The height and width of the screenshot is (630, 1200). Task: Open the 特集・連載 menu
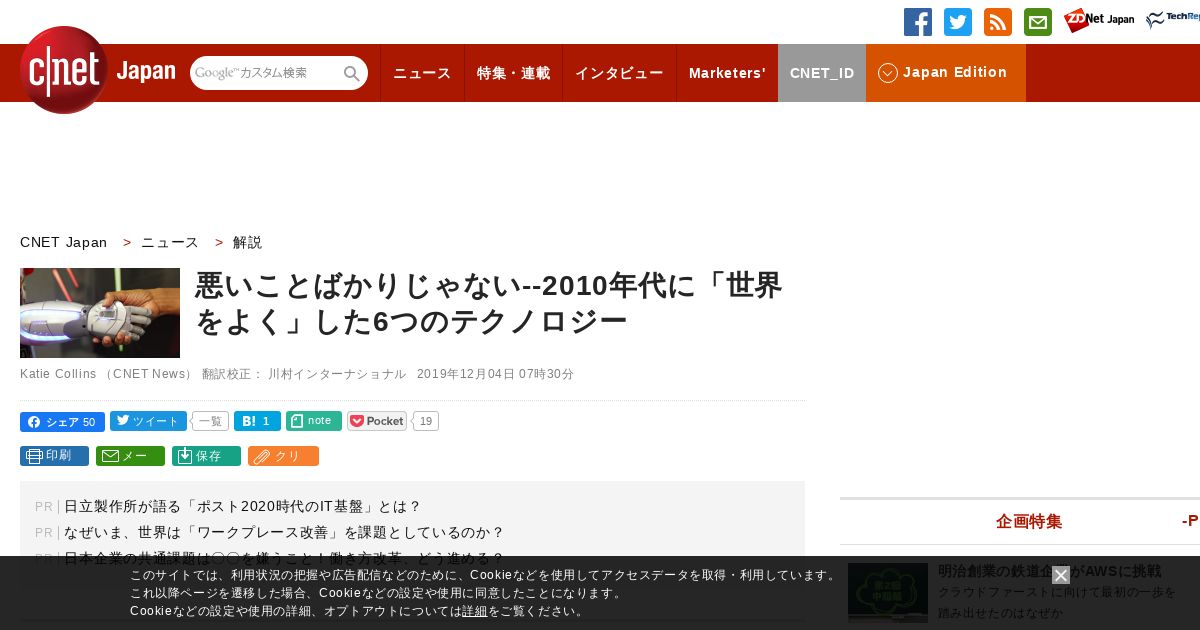513,73
